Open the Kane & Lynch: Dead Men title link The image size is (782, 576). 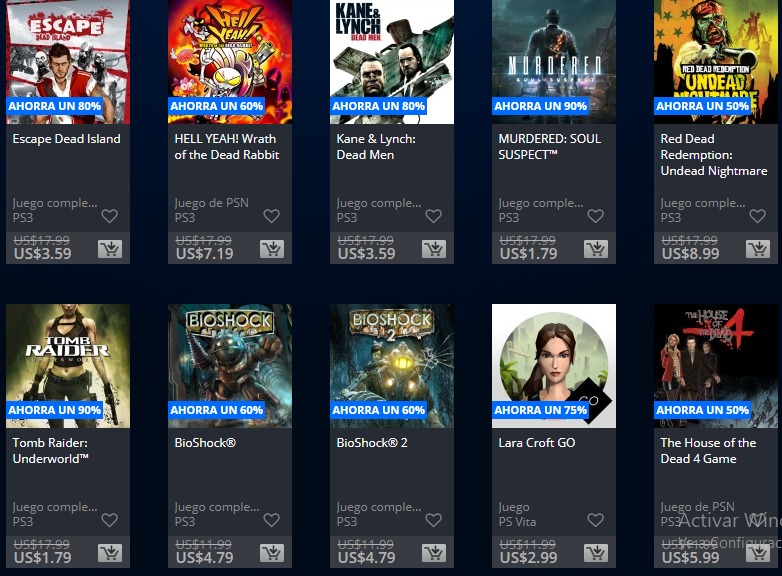pyautogui.click(x=376, y=147)
